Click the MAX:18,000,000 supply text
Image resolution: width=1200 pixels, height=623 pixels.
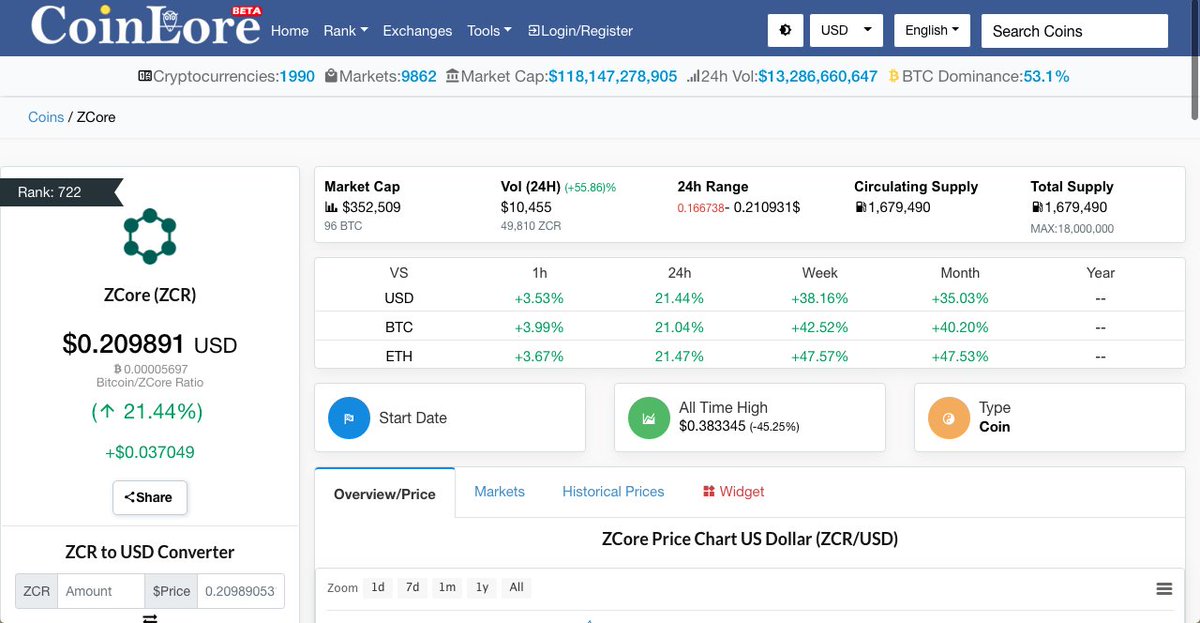coord(1072,228)
